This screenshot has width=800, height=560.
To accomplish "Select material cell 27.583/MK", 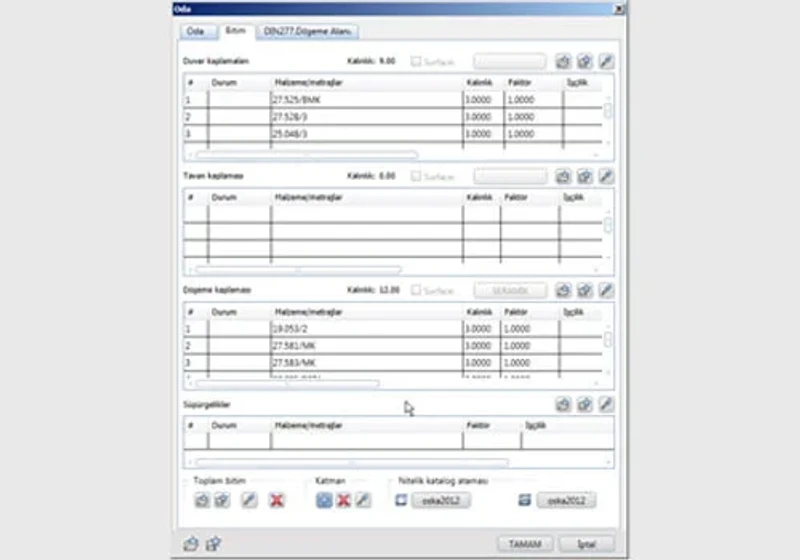I will 366,363.
